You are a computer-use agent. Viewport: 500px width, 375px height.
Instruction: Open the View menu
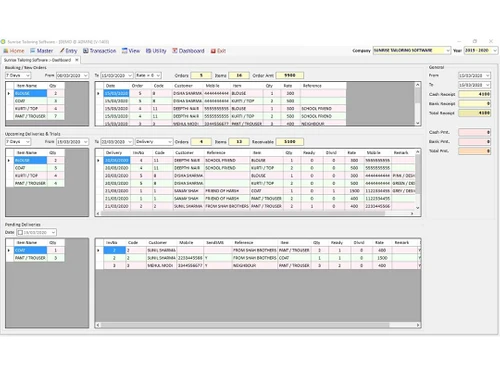(131, 51)
